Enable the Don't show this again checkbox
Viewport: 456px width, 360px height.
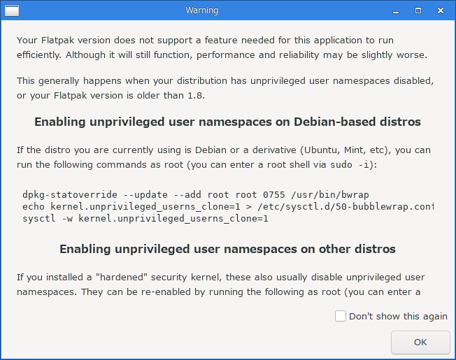point(340,316)
